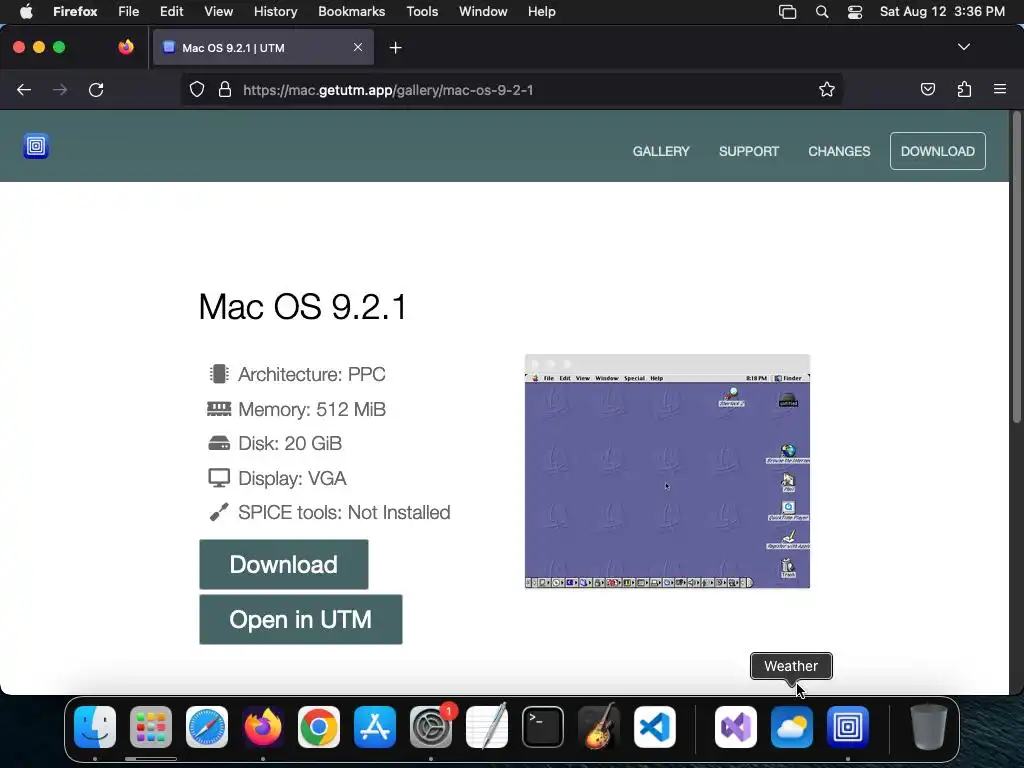Open the Help menu

[x=542, y=12]
